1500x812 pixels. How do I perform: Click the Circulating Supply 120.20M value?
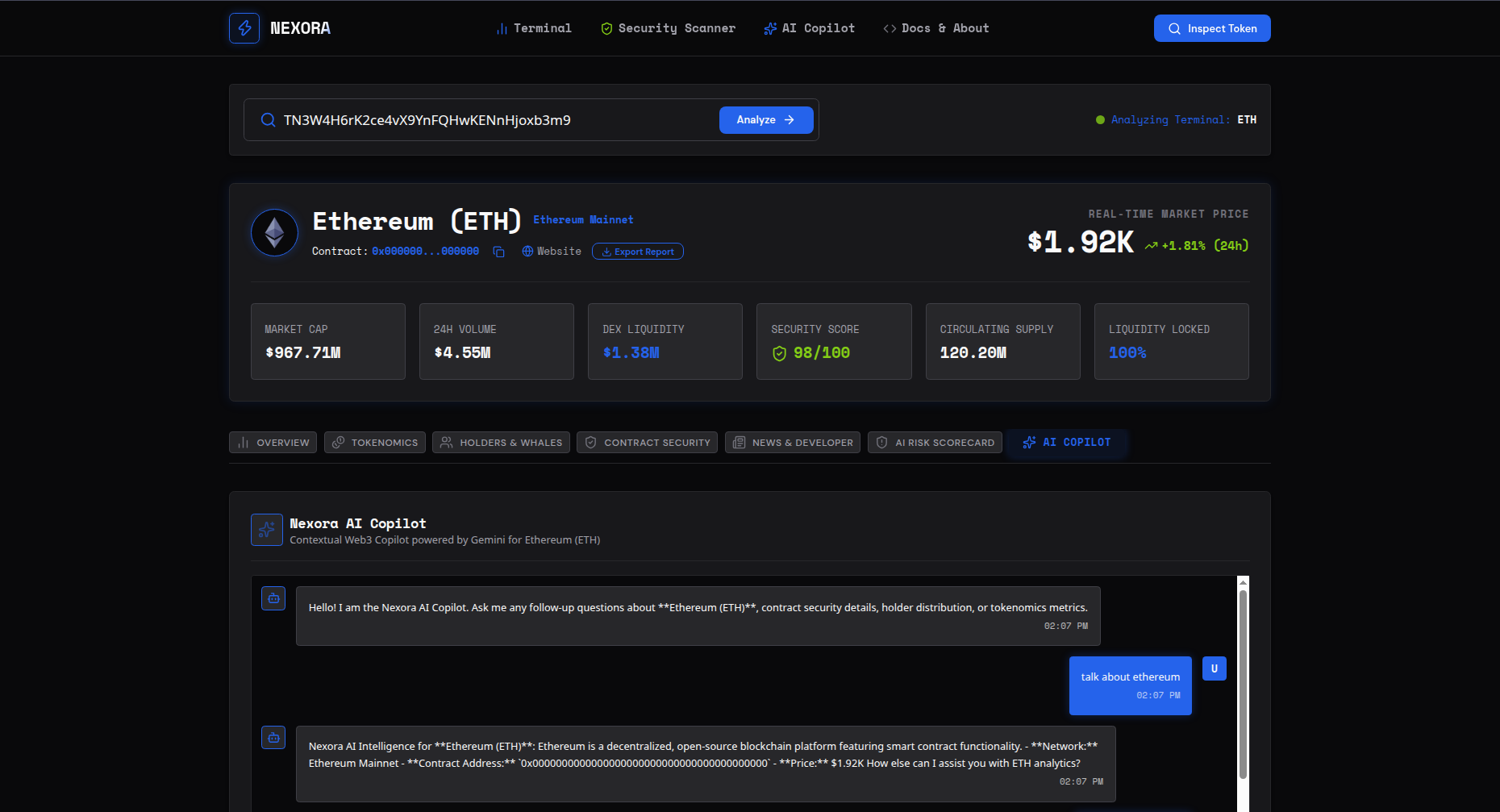pyautogui.click(x=973, y=352)
